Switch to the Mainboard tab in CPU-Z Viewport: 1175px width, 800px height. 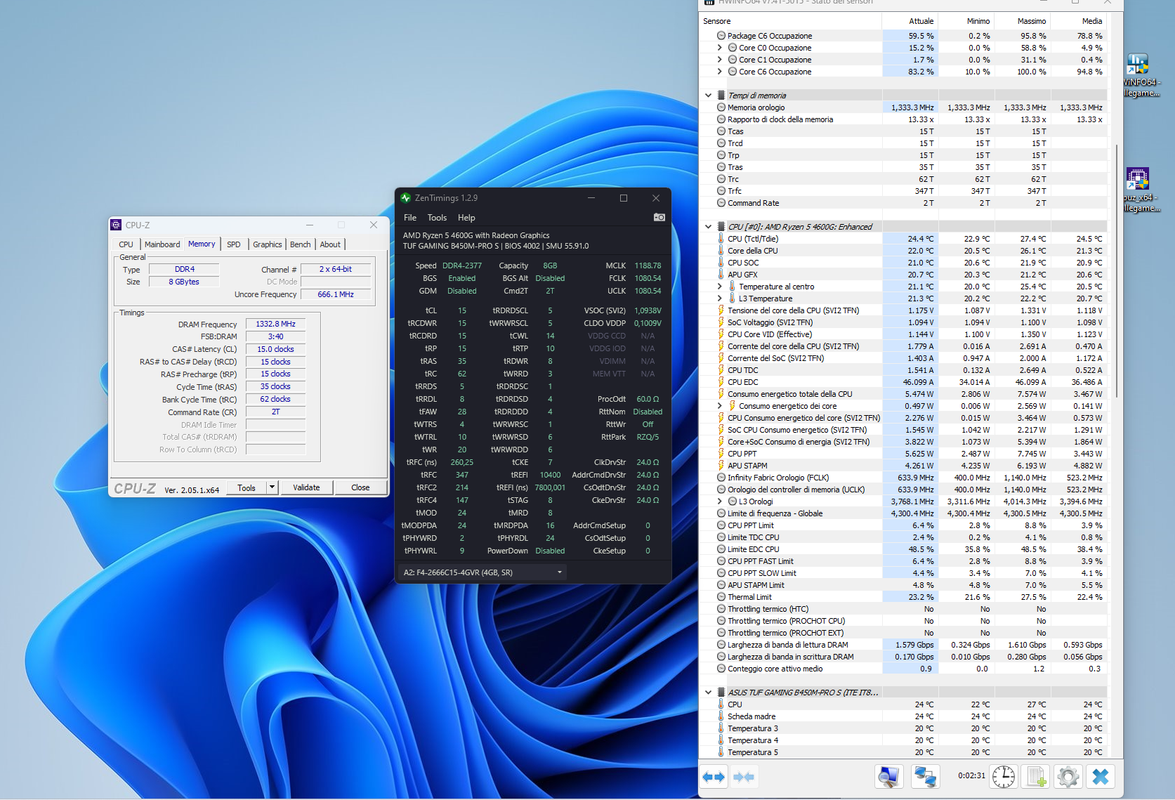pyautogui.click(x=162, y=244)
